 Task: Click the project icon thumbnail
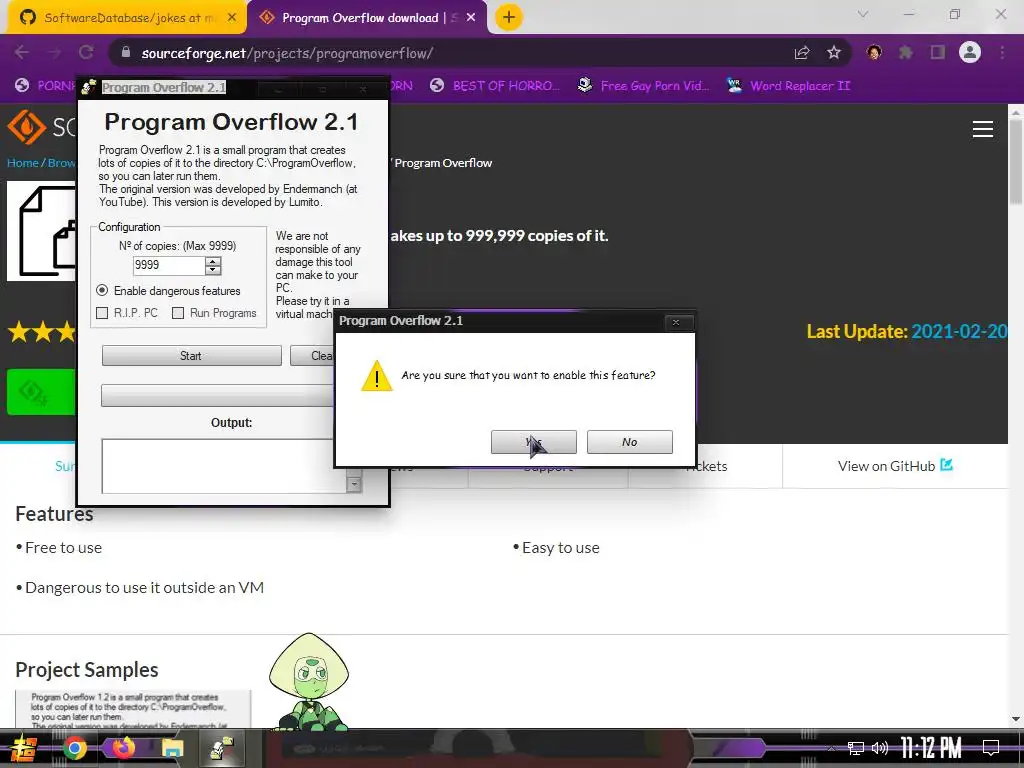(x=42, y=231)
